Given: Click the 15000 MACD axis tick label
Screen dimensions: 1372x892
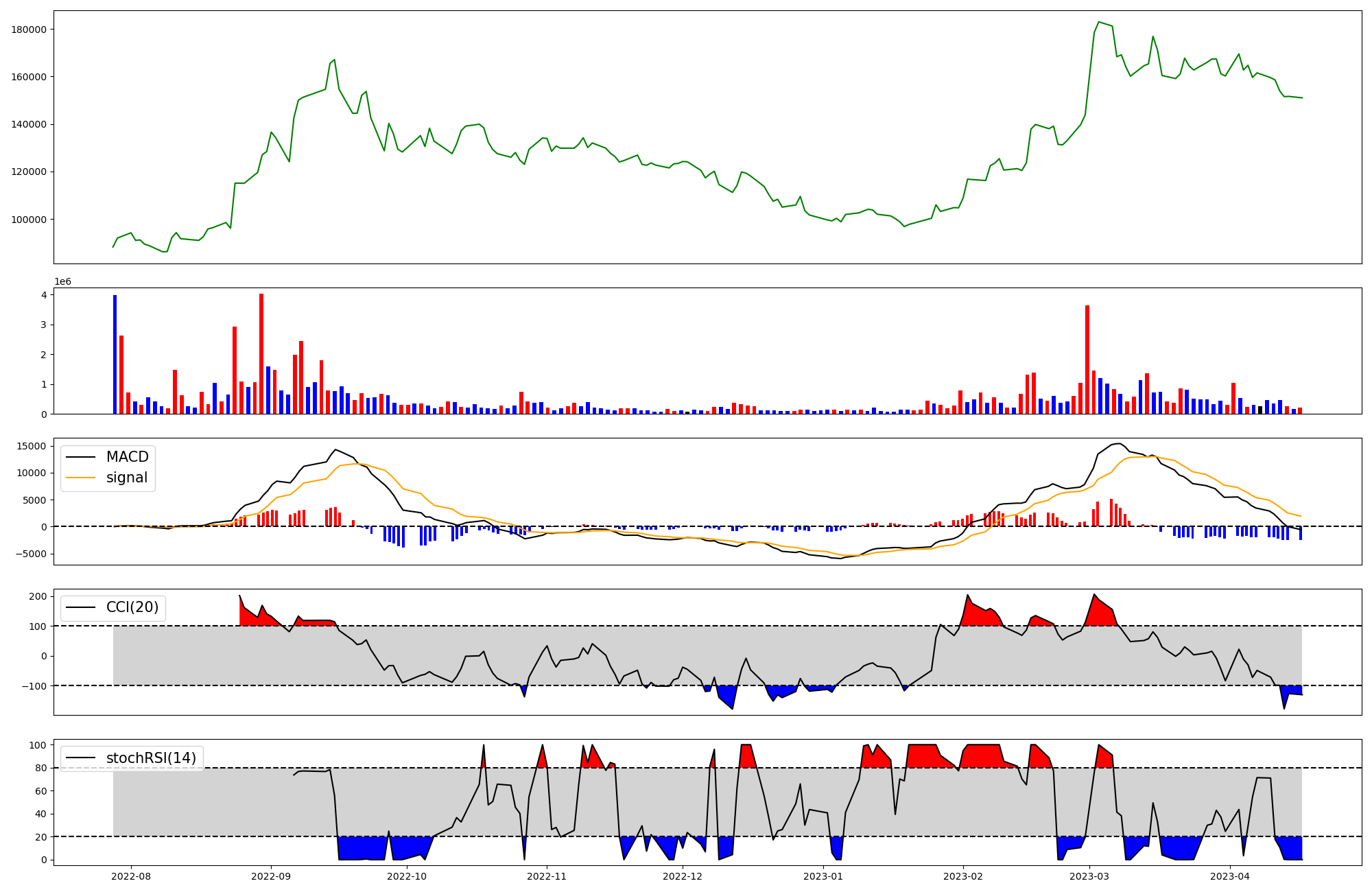Looking at the screenshot, I should (32, 447).
